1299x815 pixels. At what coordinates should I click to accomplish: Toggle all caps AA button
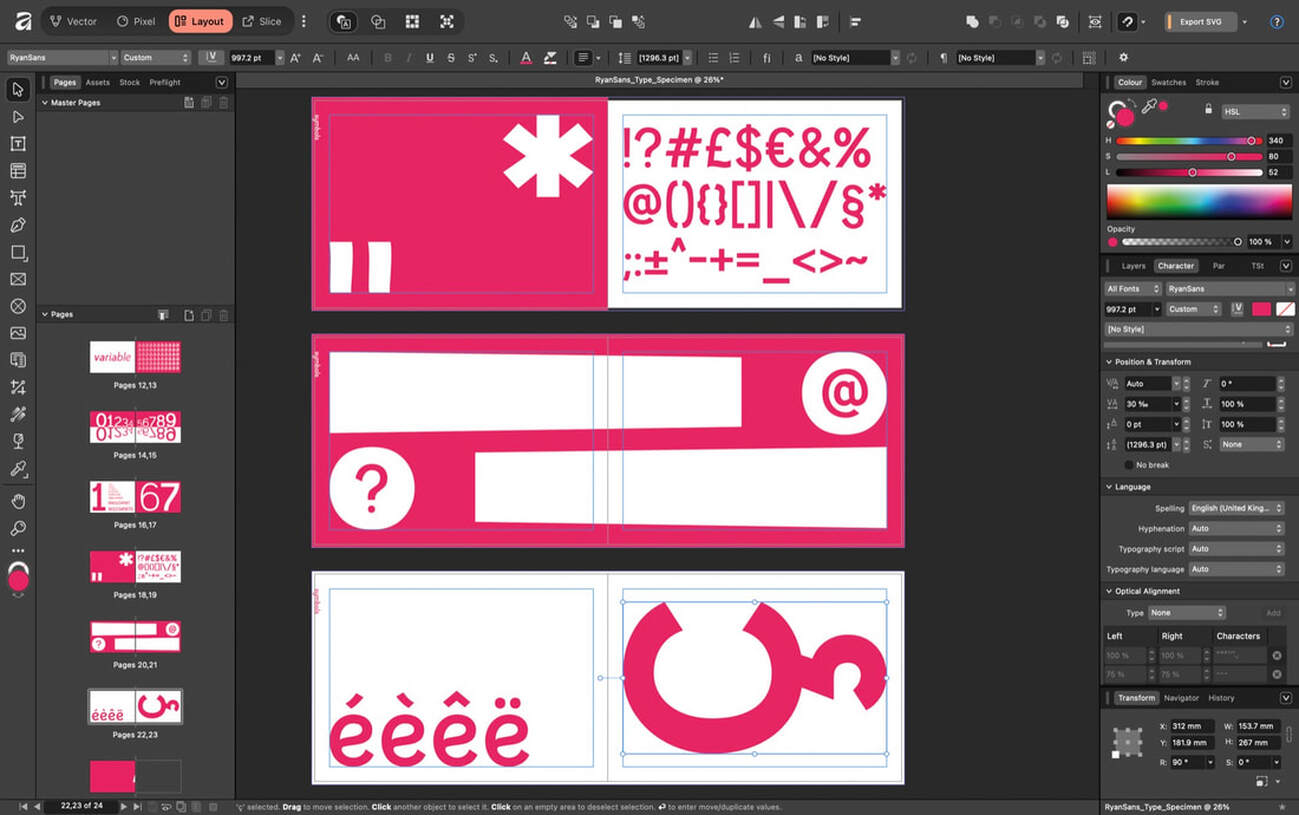[x=353, y=58]
